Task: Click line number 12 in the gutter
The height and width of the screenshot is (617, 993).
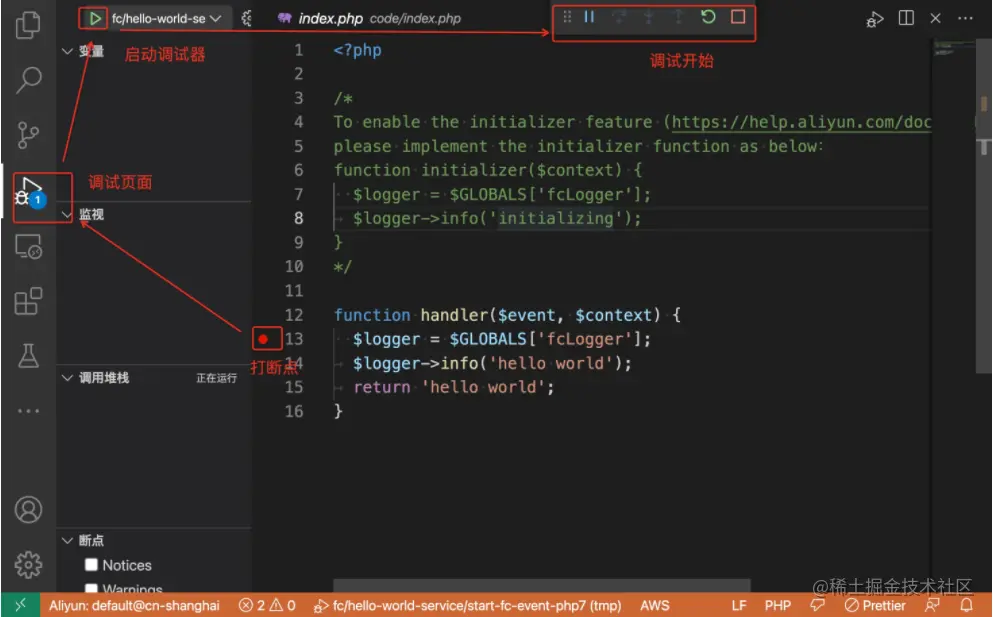Action: click(294, 315)
